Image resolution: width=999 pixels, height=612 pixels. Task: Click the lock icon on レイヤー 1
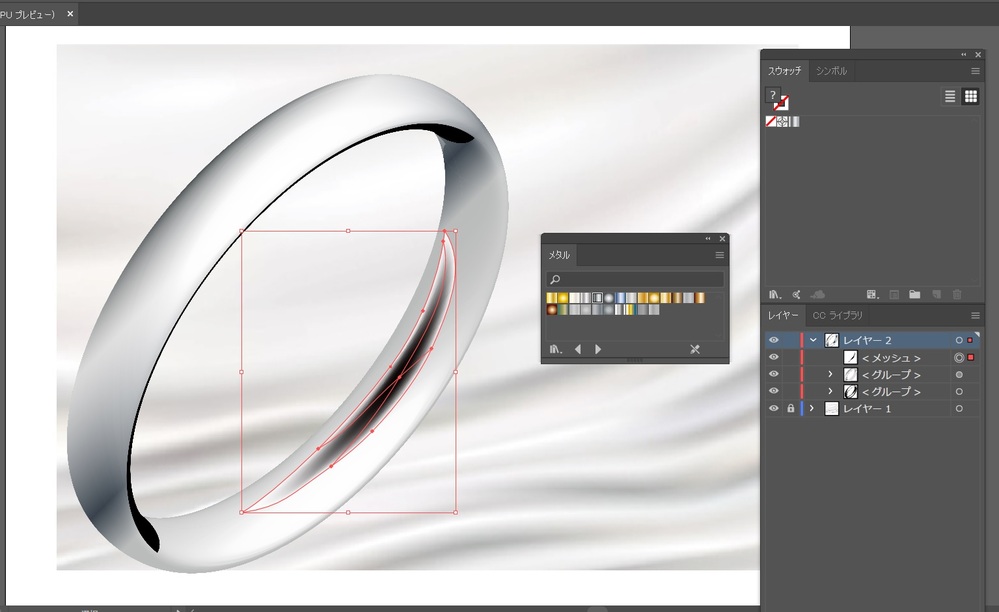[x=790, y=409]
